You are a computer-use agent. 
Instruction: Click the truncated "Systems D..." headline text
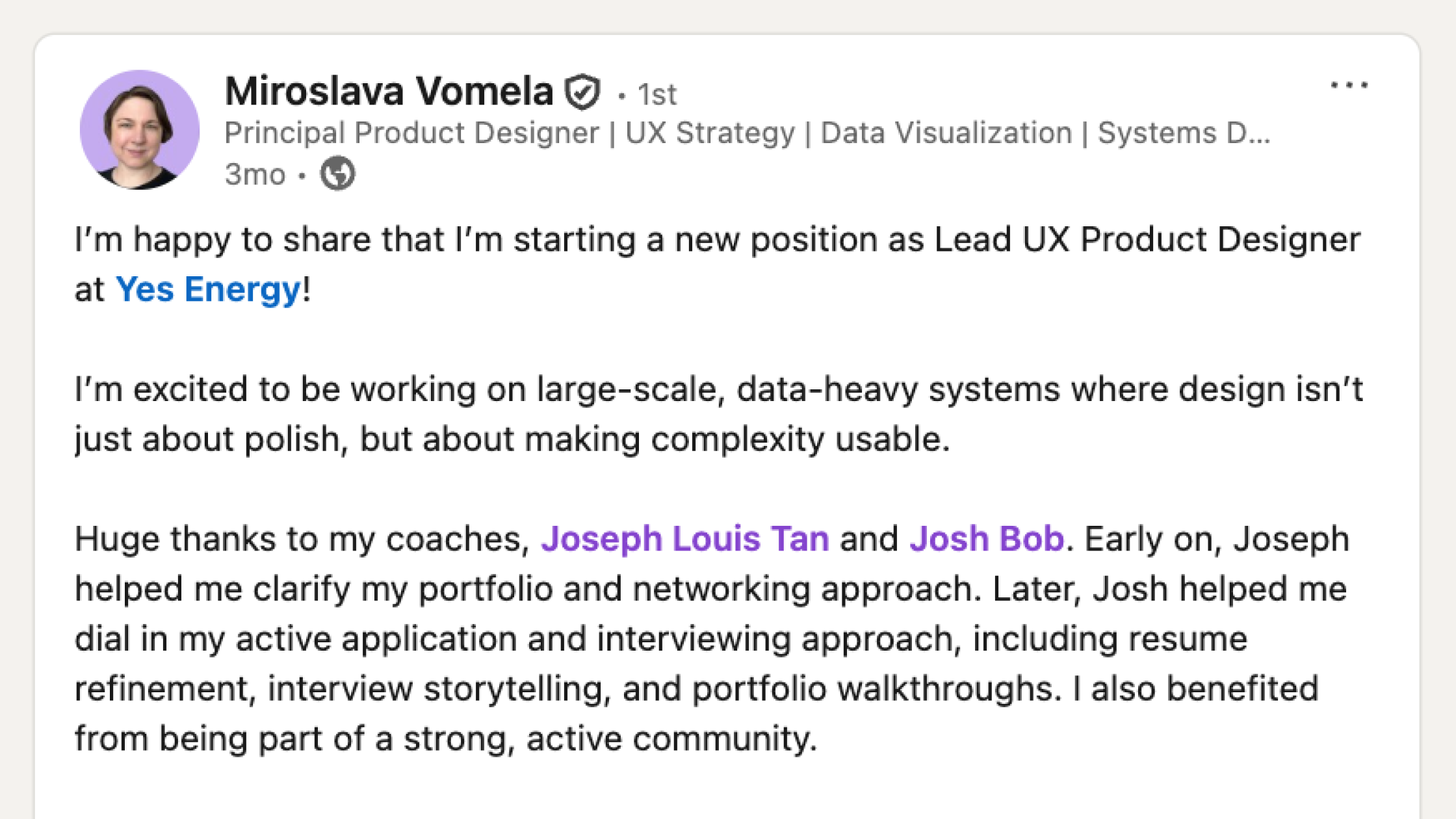point(1183,133)
